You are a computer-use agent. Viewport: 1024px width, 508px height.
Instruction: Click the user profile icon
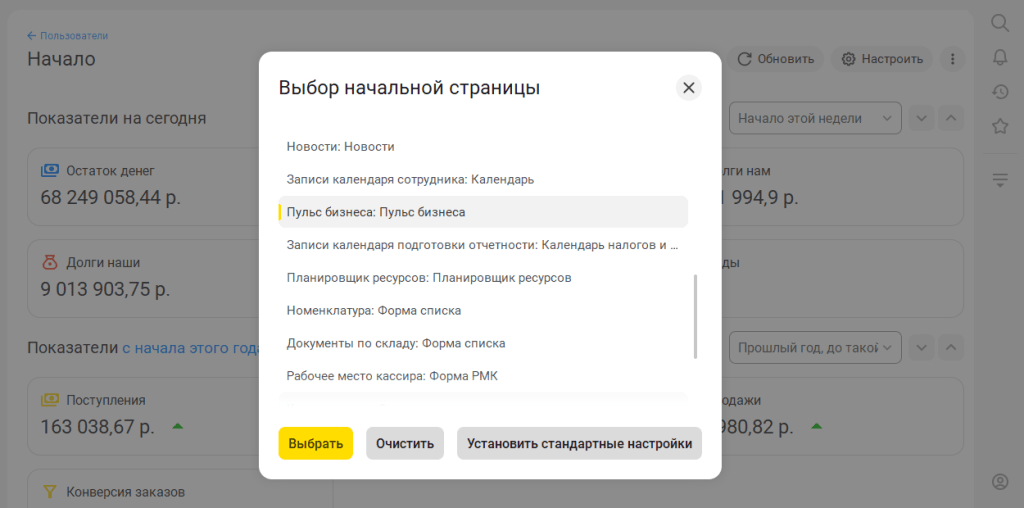coord(999,482)
